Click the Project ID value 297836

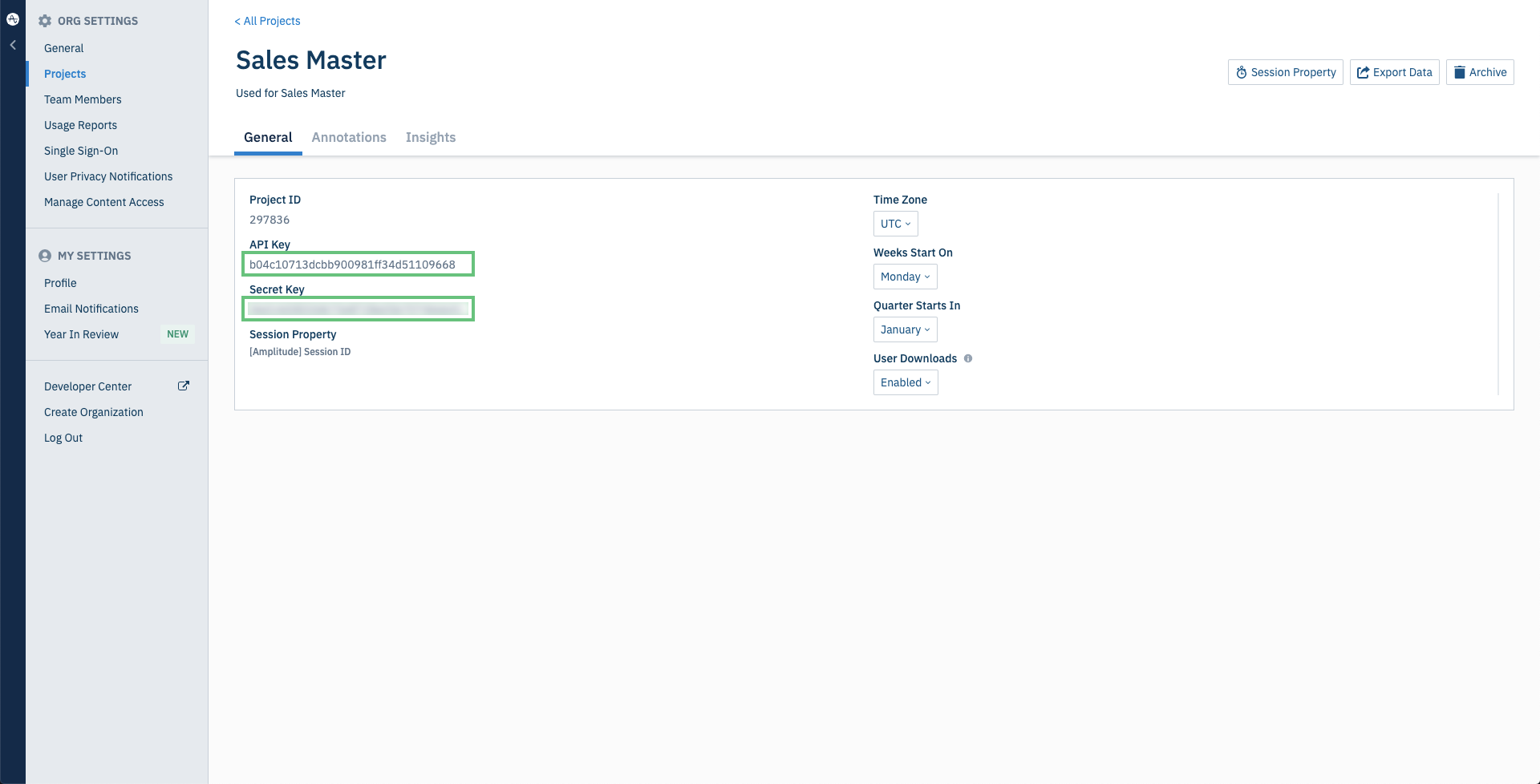coord(269,220)
